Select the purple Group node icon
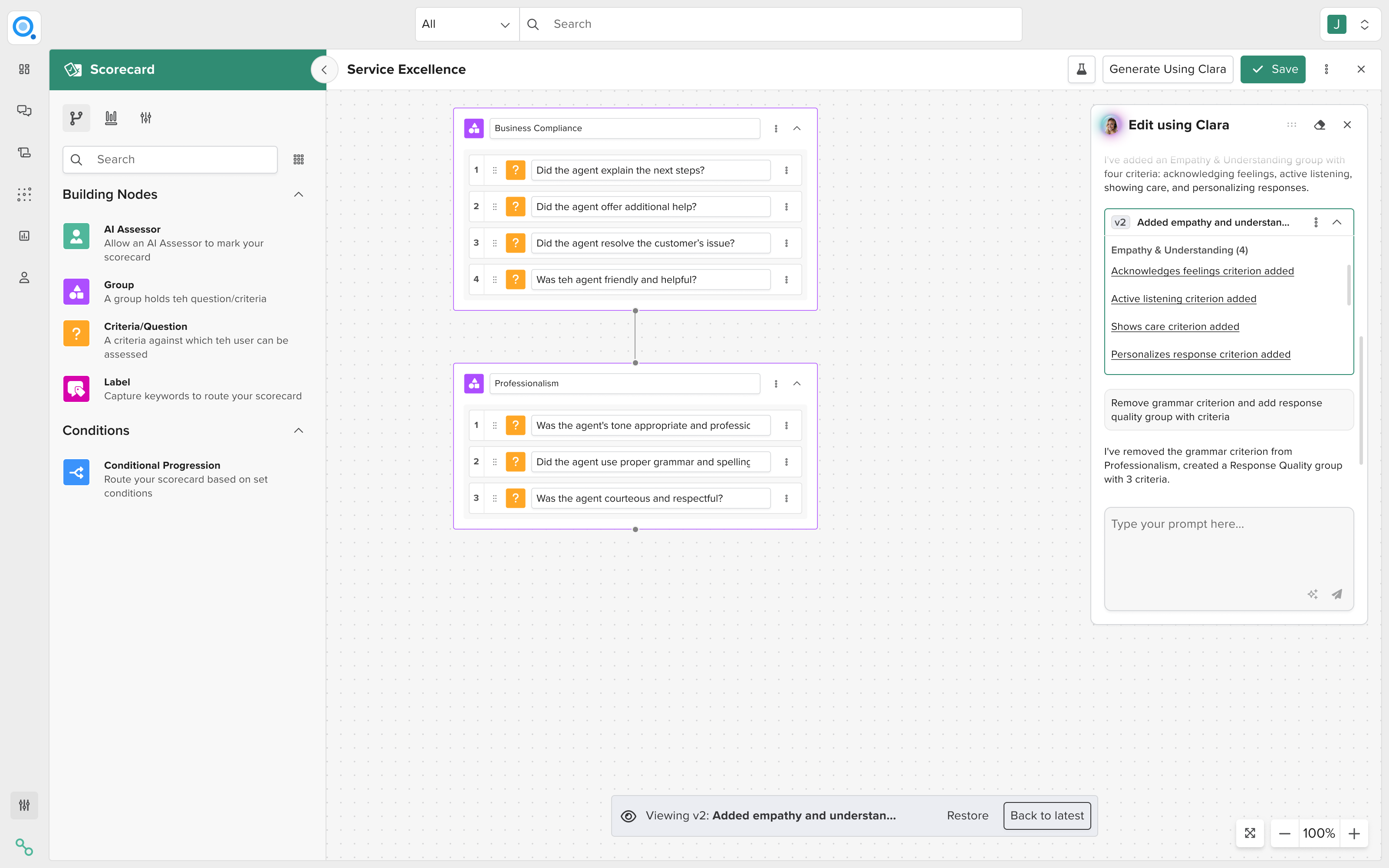1389x868 pixels. click(x=76, y=292)
